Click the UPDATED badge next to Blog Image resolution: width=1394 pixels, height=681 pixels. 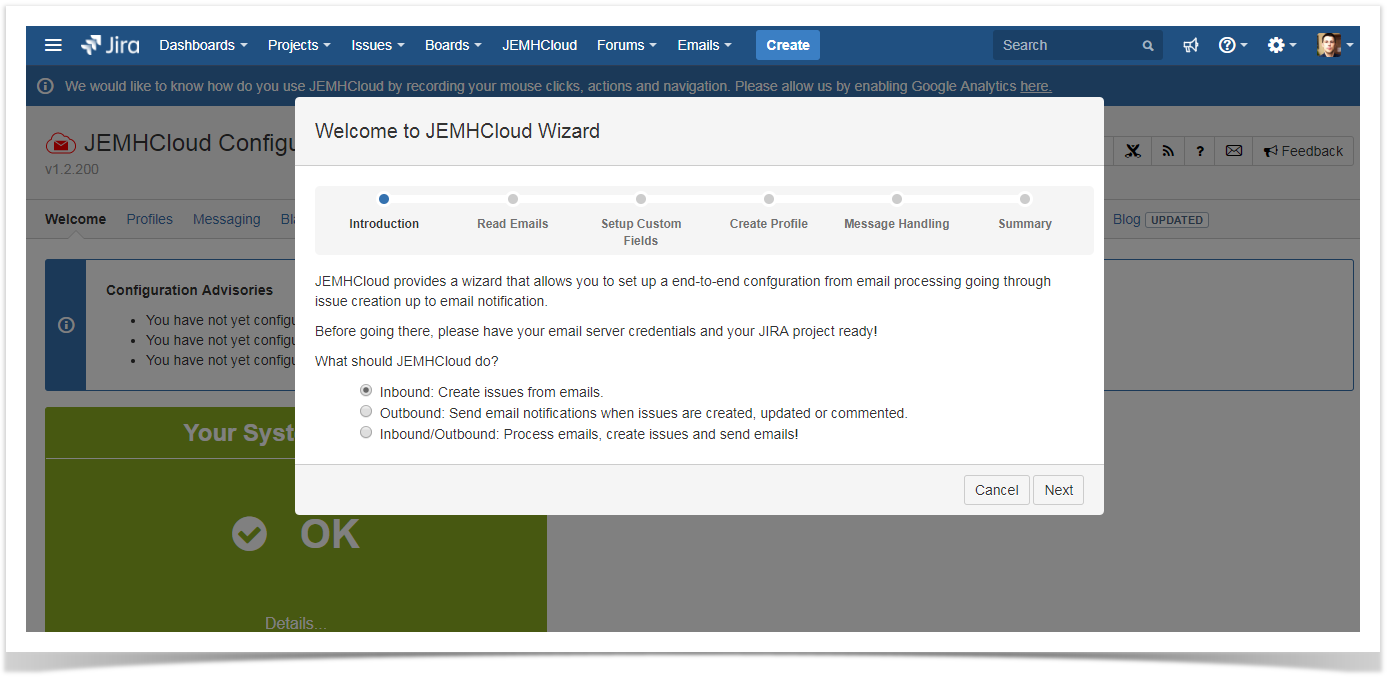(1177, 220)
